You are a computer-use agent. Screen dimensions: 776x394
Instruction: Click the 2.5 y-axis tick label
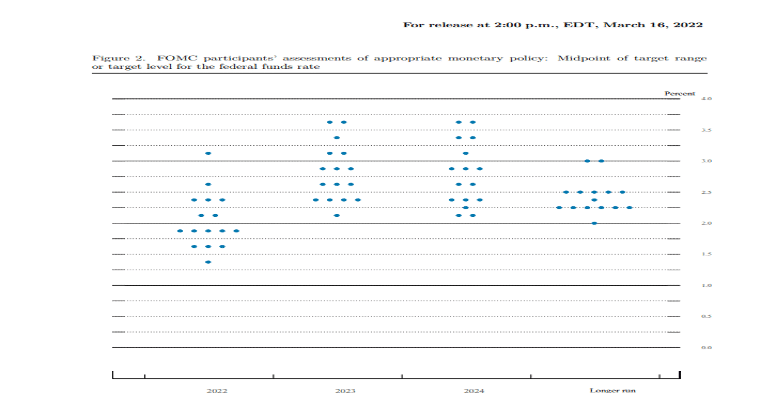[706, 192]
